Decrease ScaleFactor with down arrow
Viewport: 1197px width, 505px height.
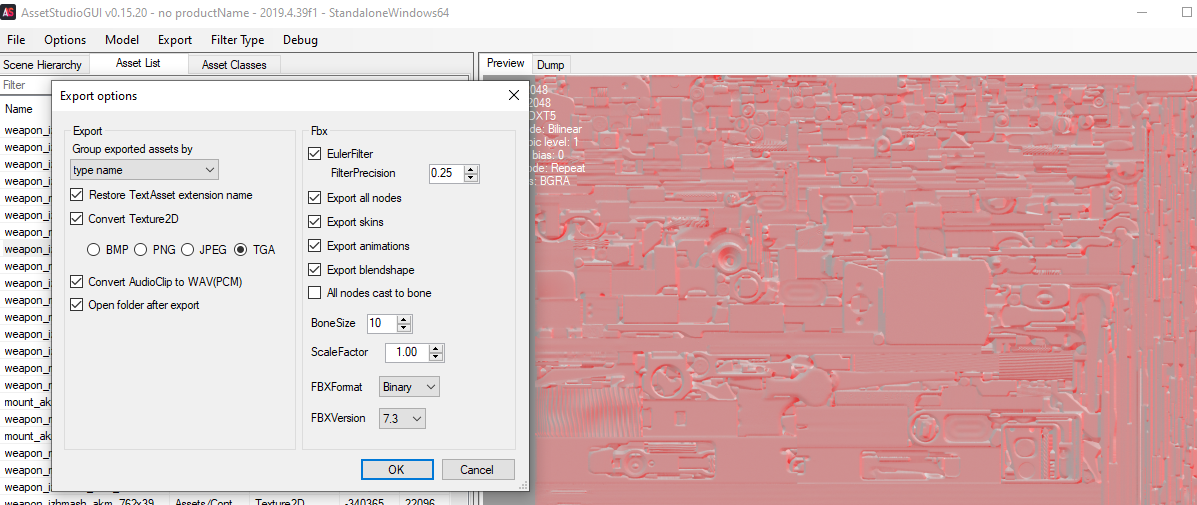point(436,357)
